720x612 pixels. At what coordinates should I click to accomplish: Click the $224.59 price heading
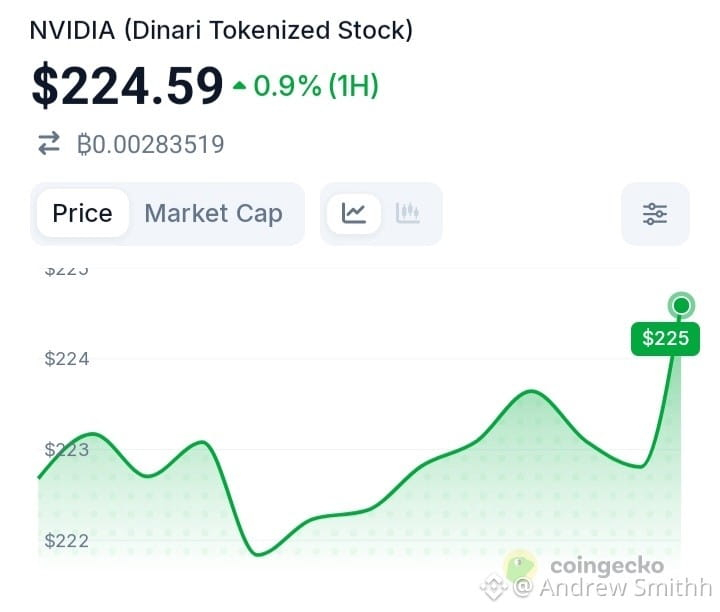coord(127,85)
